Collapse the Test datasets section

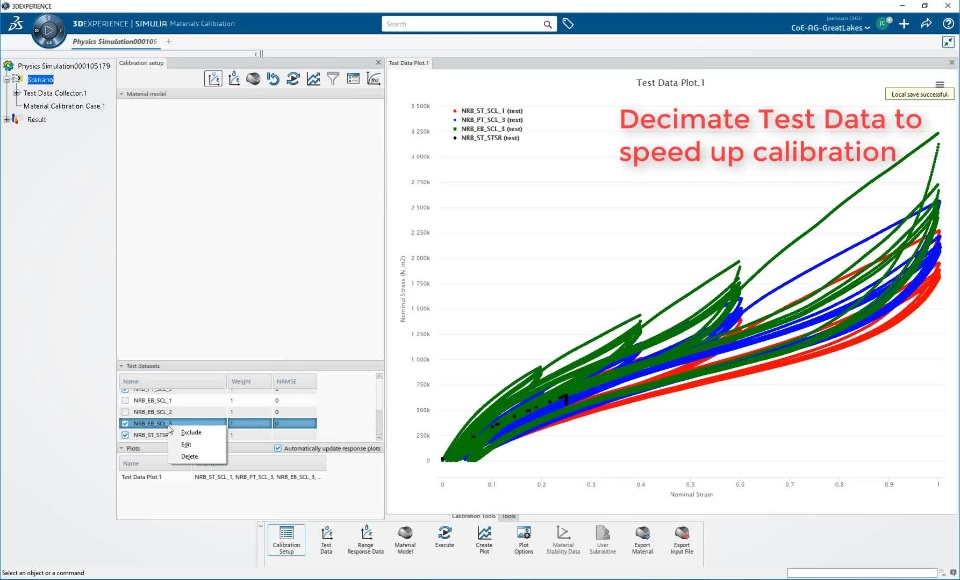tap(121, 366)
